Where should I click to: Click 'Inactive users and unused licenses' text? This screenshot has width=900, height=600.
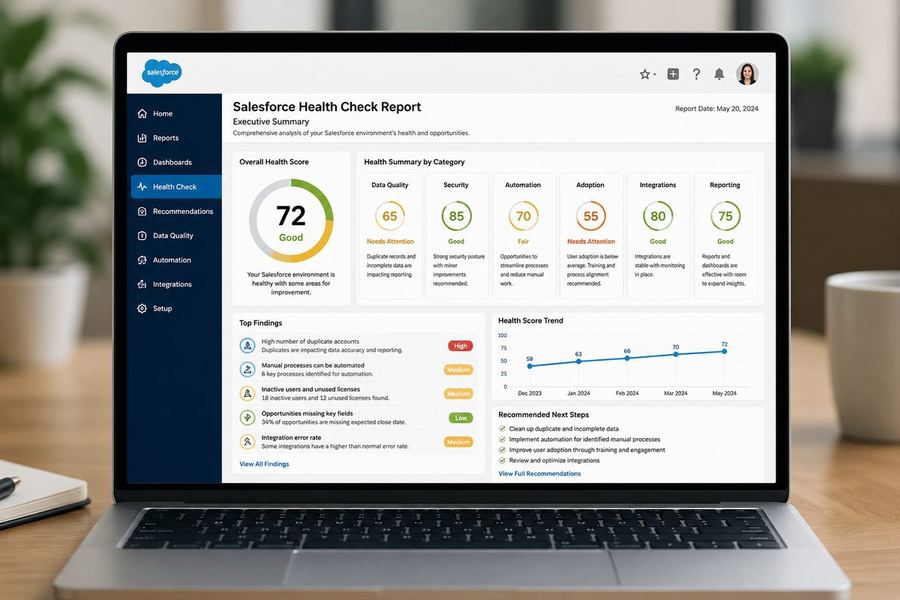click(x=311, y=389)
